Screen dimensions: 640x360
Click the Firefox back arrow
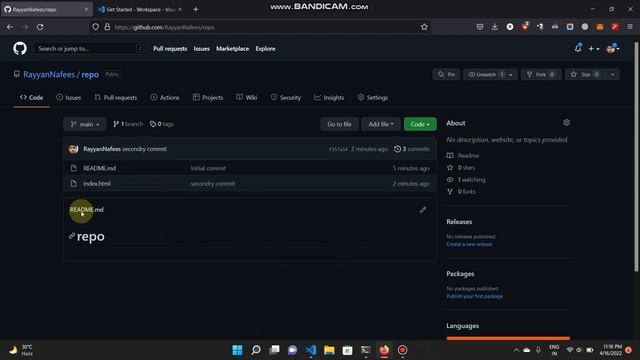coord(10,27)
